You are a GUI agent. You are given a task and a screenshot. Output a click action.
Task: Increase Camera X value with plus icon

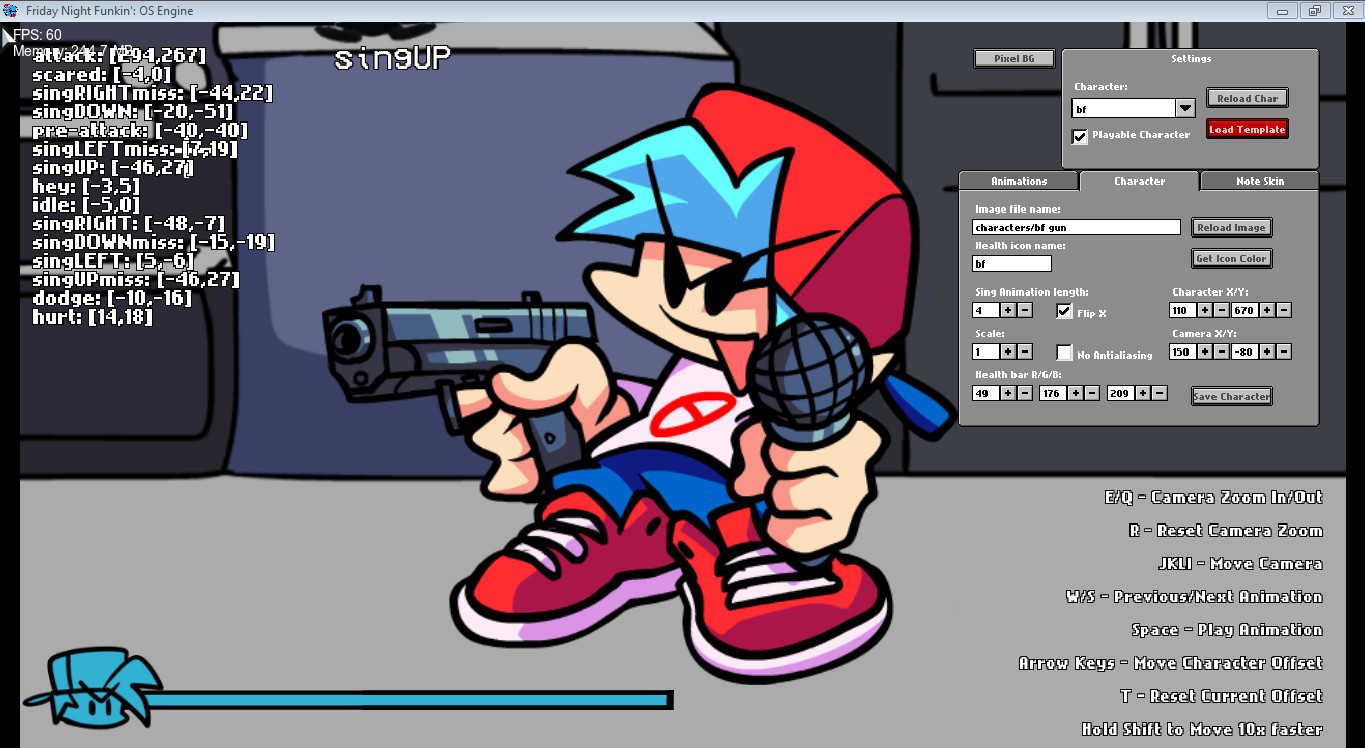(x=1204, y=351)
